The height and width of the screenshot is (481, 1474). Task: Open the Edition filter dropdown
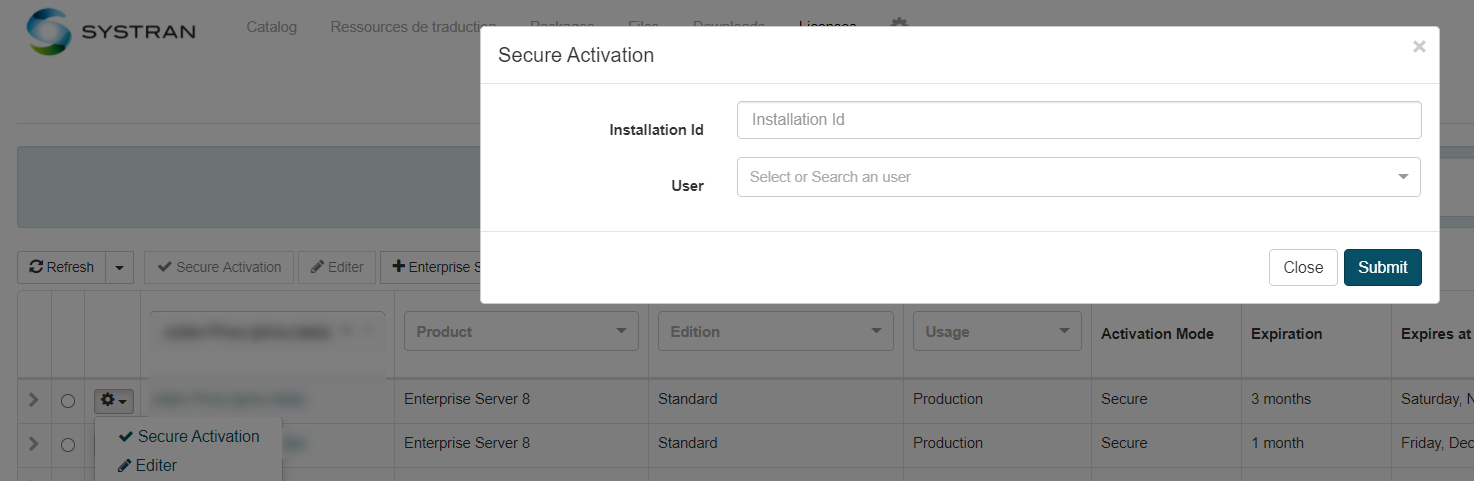[x=775, y=331]
